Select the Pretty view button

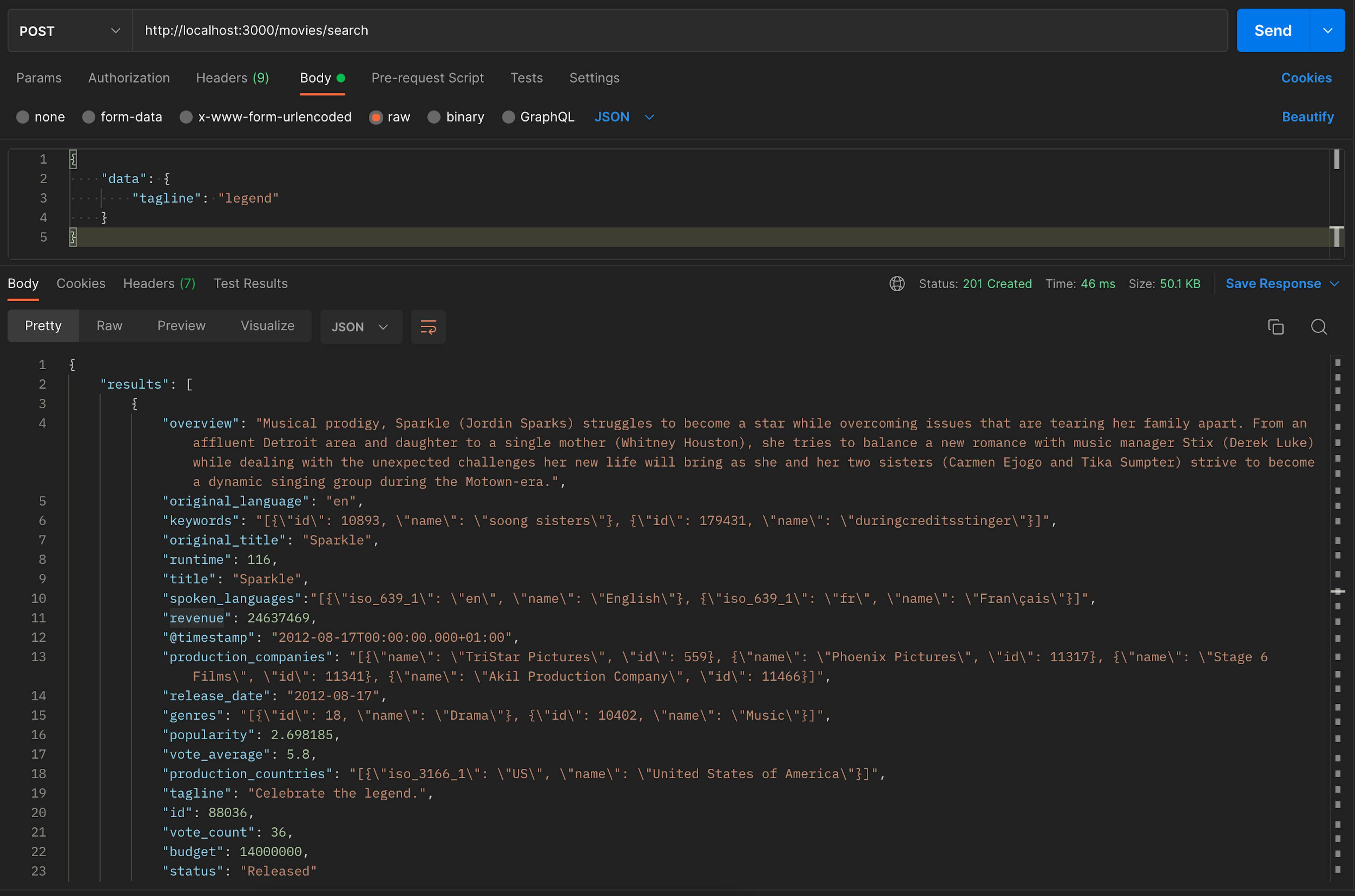click(x=43, y=326)
